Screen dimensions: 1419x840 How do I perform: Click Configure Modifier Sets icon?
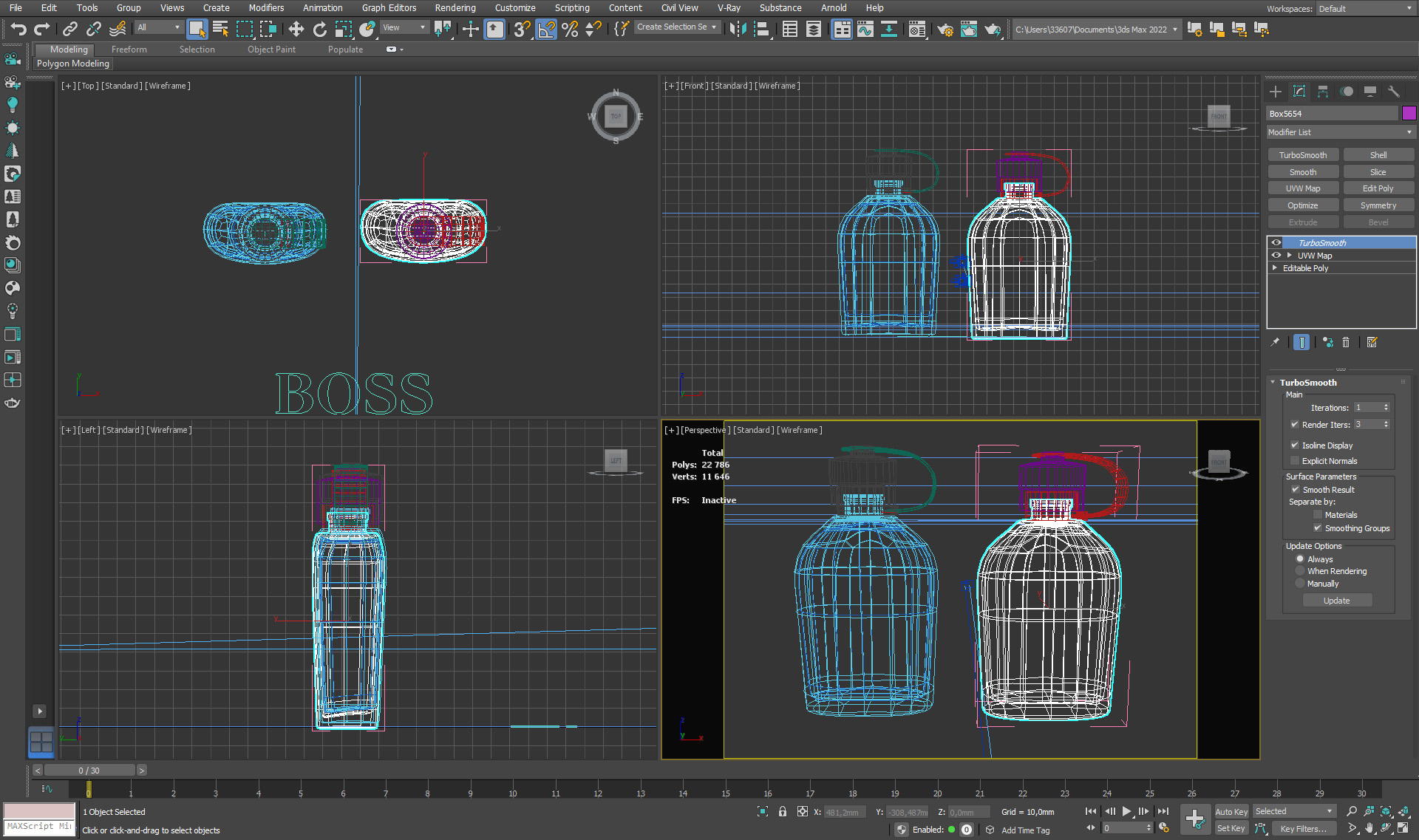coord(1372,342)
